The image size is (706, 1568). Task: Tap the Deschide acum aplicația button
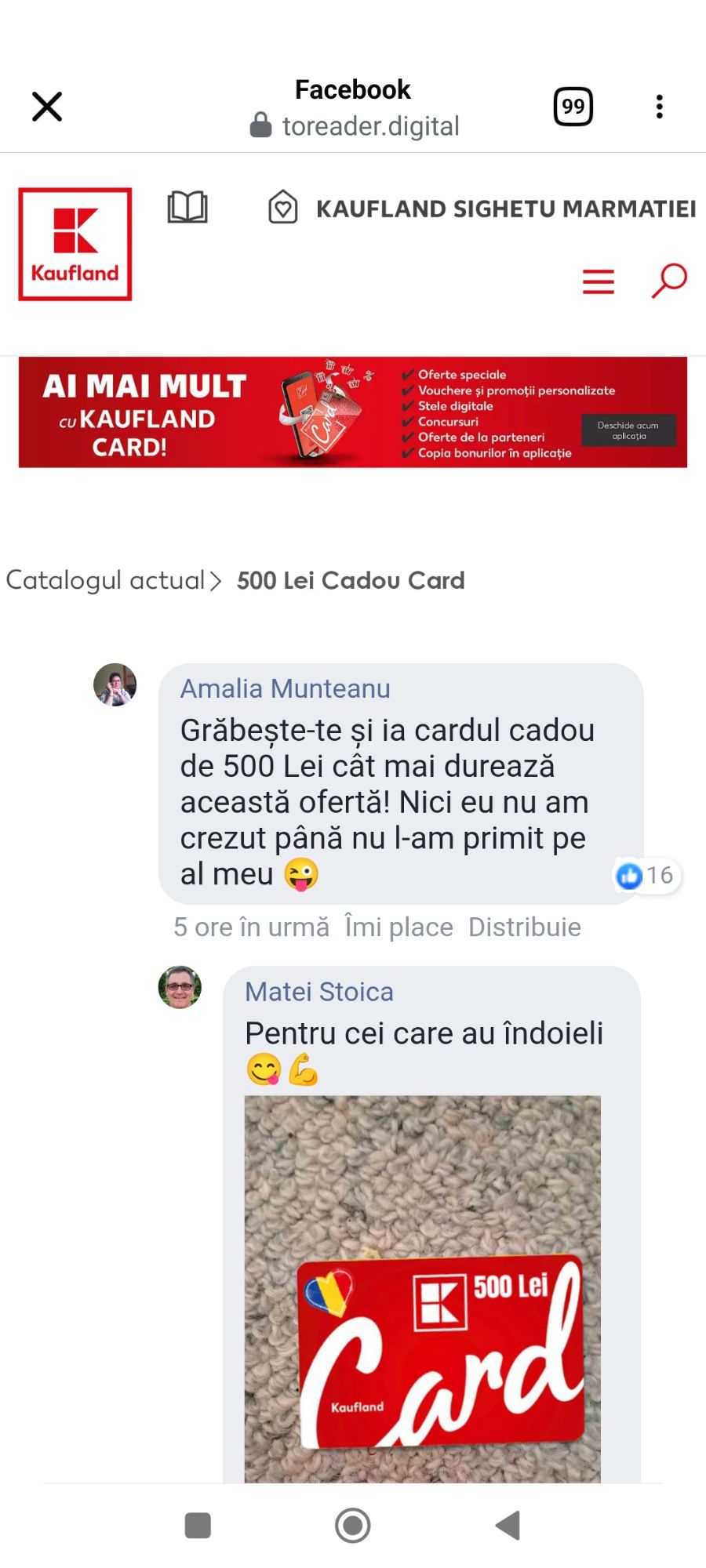pos(628,430)
